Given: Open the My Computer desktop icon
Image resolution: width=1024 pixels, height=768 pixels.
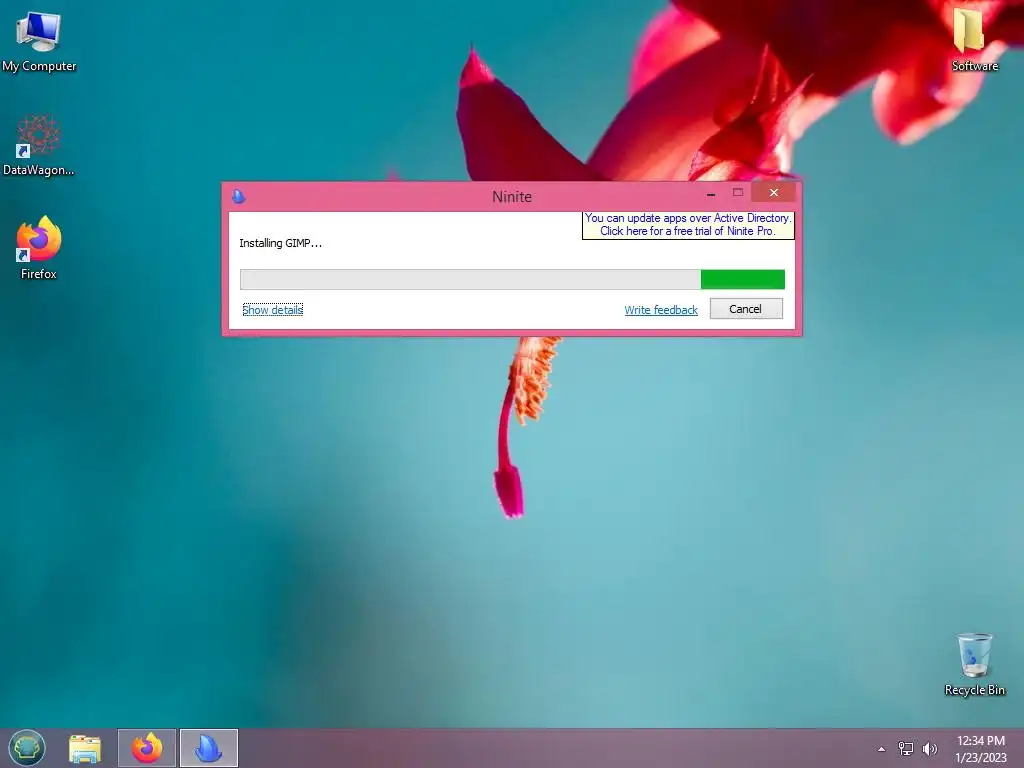Looking at the screenshot, I should pos(39,41).
